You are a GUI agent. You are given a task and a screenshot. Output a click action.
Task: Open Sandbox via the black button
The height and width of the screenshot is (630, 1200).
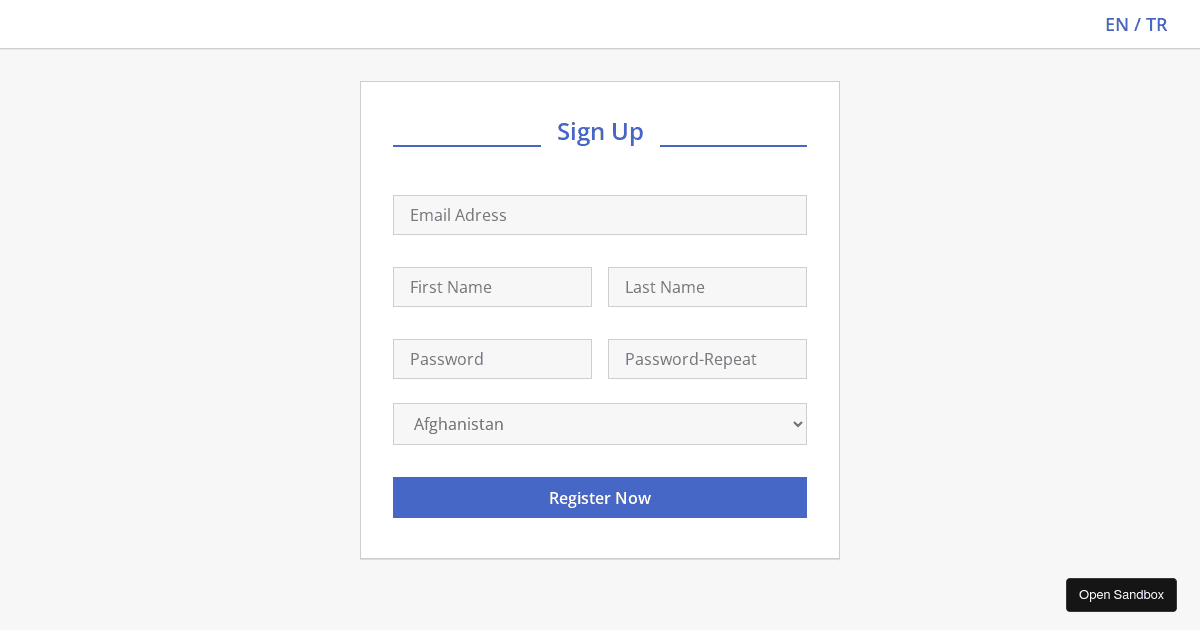pos(1121,595)
